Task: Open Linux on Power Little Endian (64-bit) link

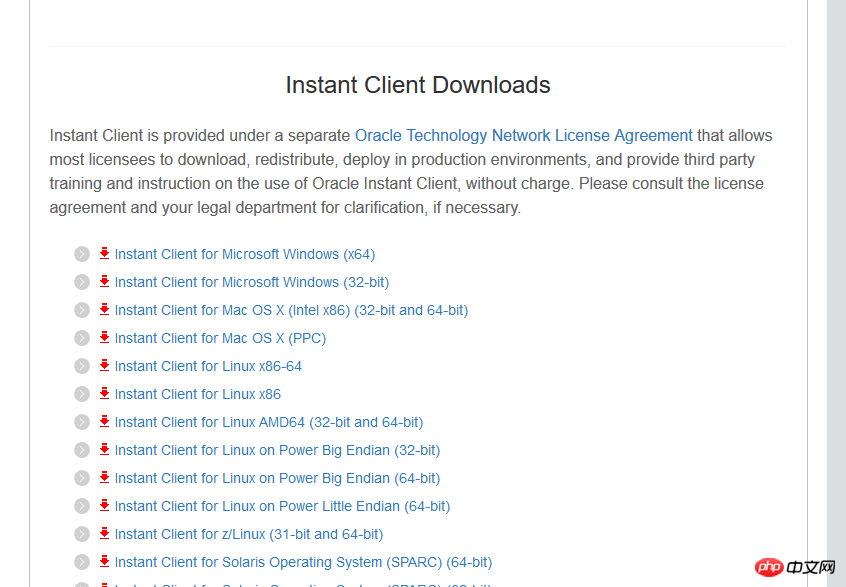Action: click(x=282, y=507)
